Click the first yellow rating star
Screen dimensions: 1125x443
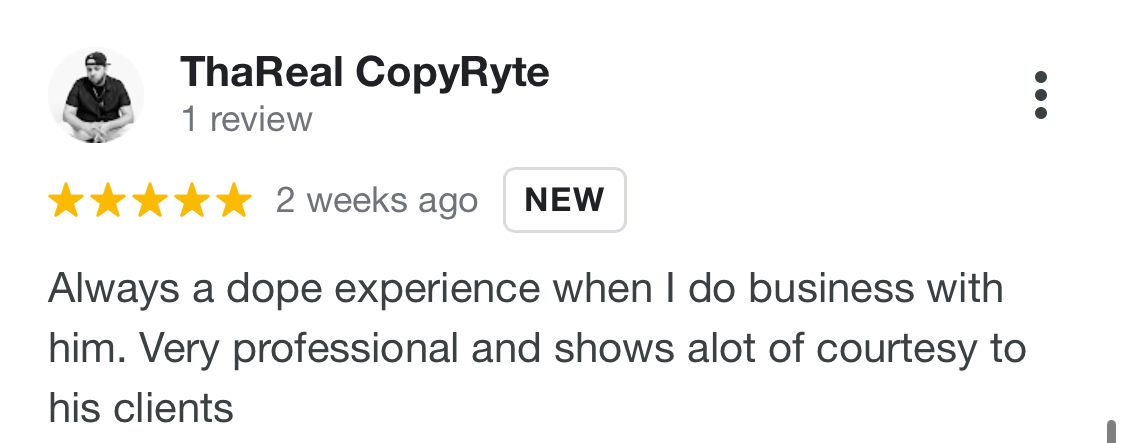click(x=66, y=201)
